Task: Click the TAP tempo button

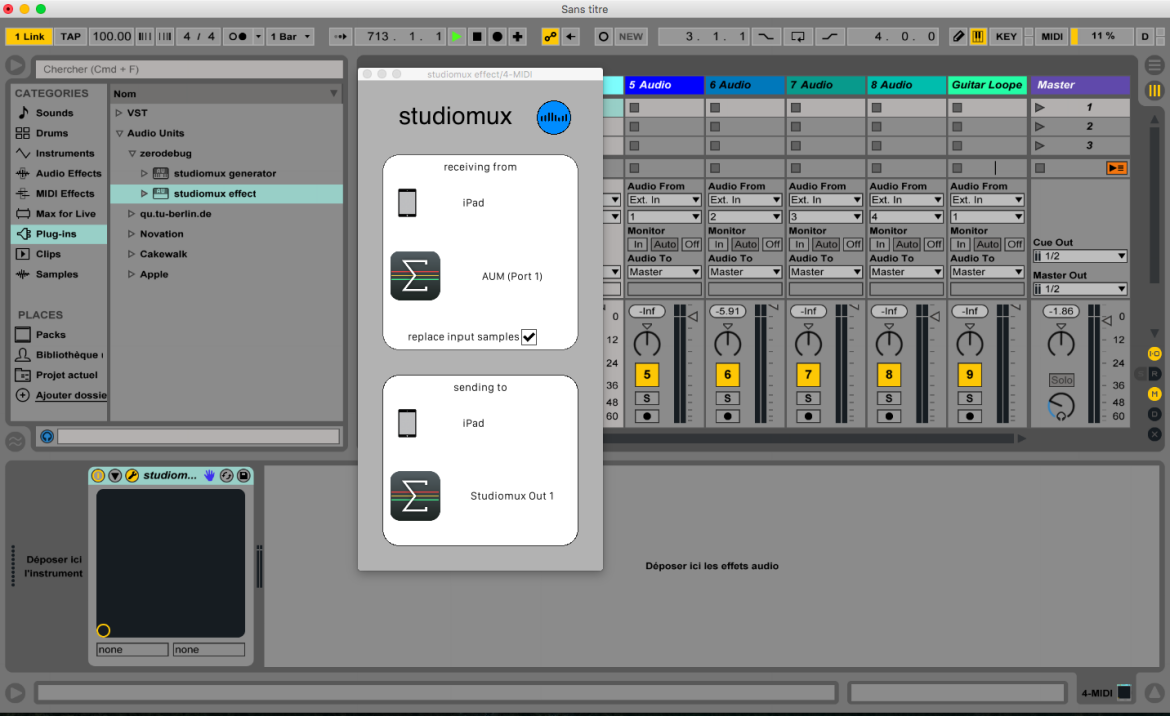Action: tap(71, 37)
